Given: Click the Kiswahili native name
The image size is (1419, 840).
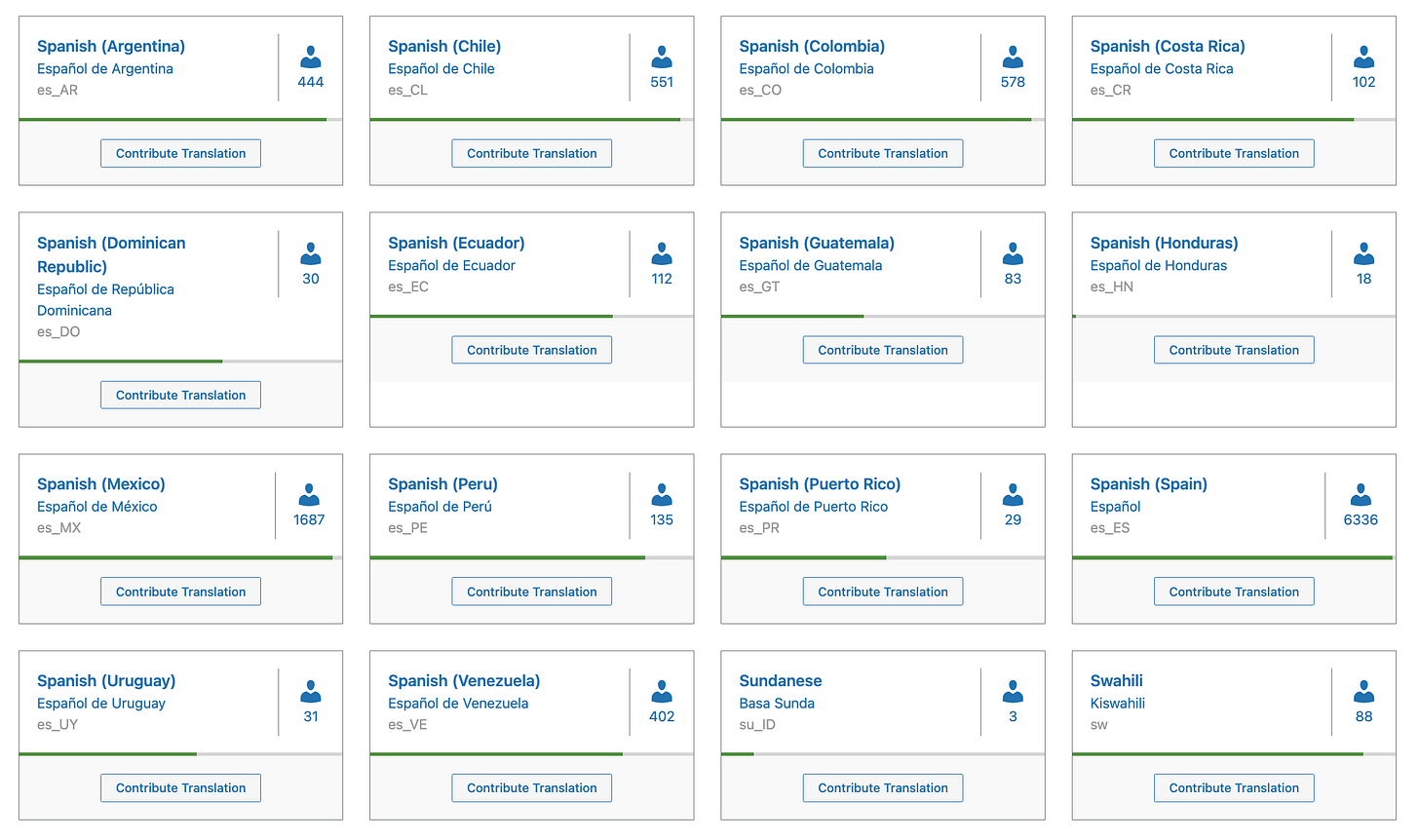Looking at the screenshot, I should 1118,703.
